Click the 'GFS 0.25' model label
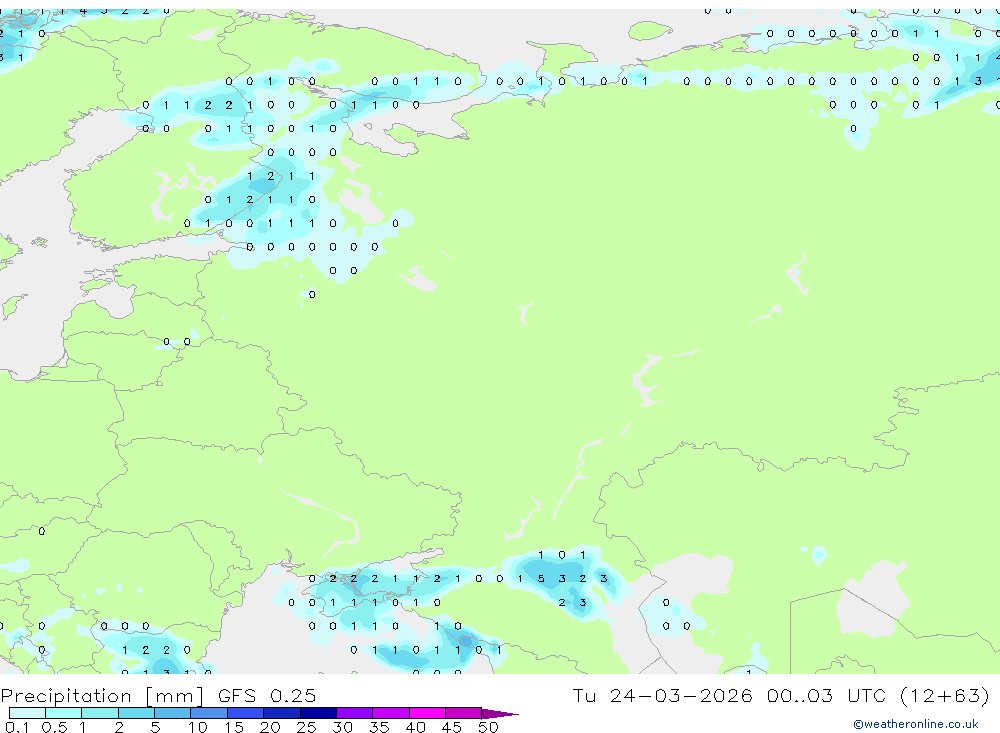Image resolution: width=1000 pixels, height=733 pixels. pyautogui.click(x=267, y=696)
